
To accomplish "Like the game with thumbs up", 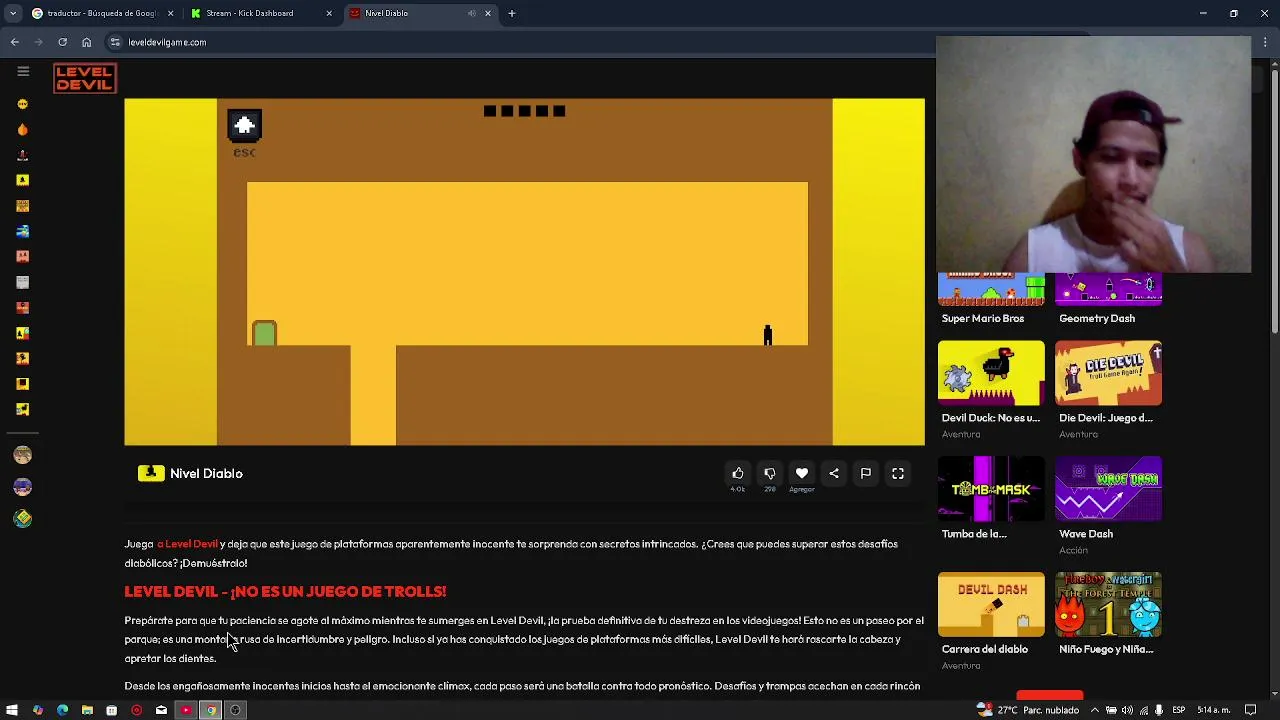I will point(738,473).
